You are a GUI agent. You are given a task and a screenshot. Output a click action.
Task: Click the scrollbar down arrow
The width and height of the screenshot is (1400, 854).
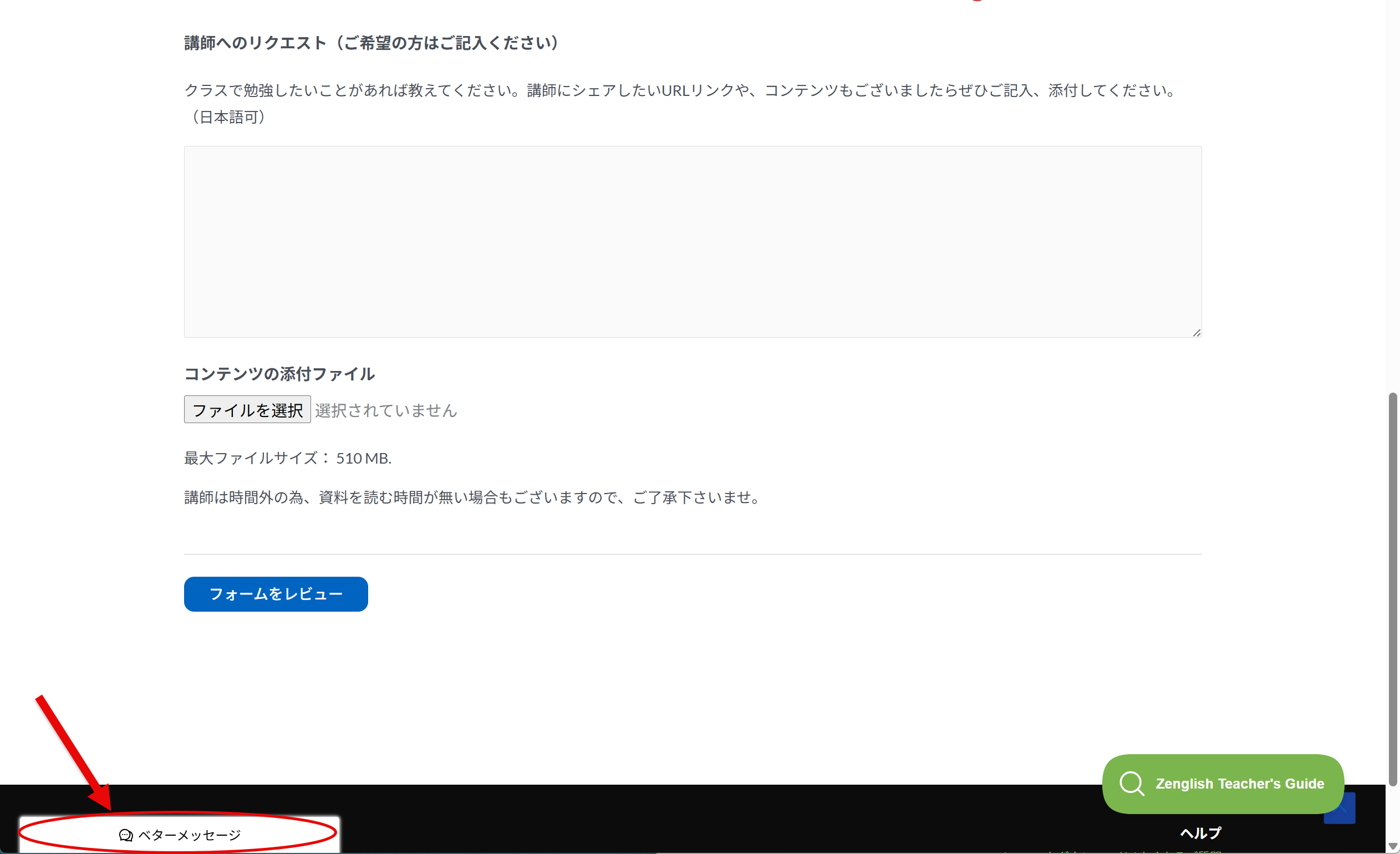tap(1393, 846)
